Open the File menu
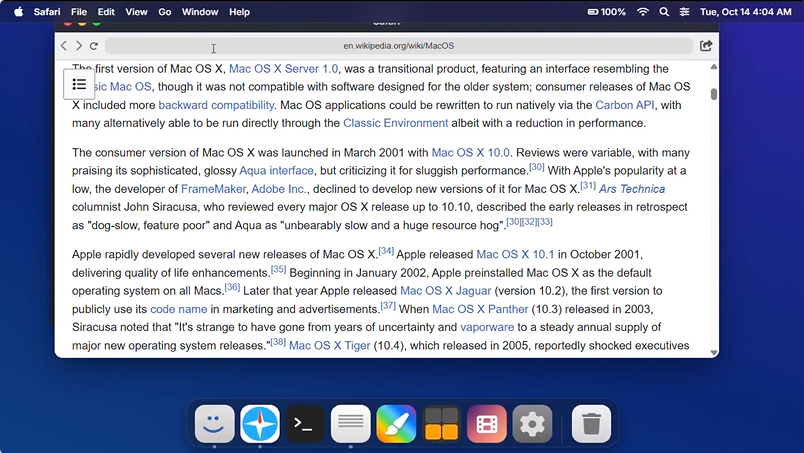The image size is (804, 453). [79, 12]
